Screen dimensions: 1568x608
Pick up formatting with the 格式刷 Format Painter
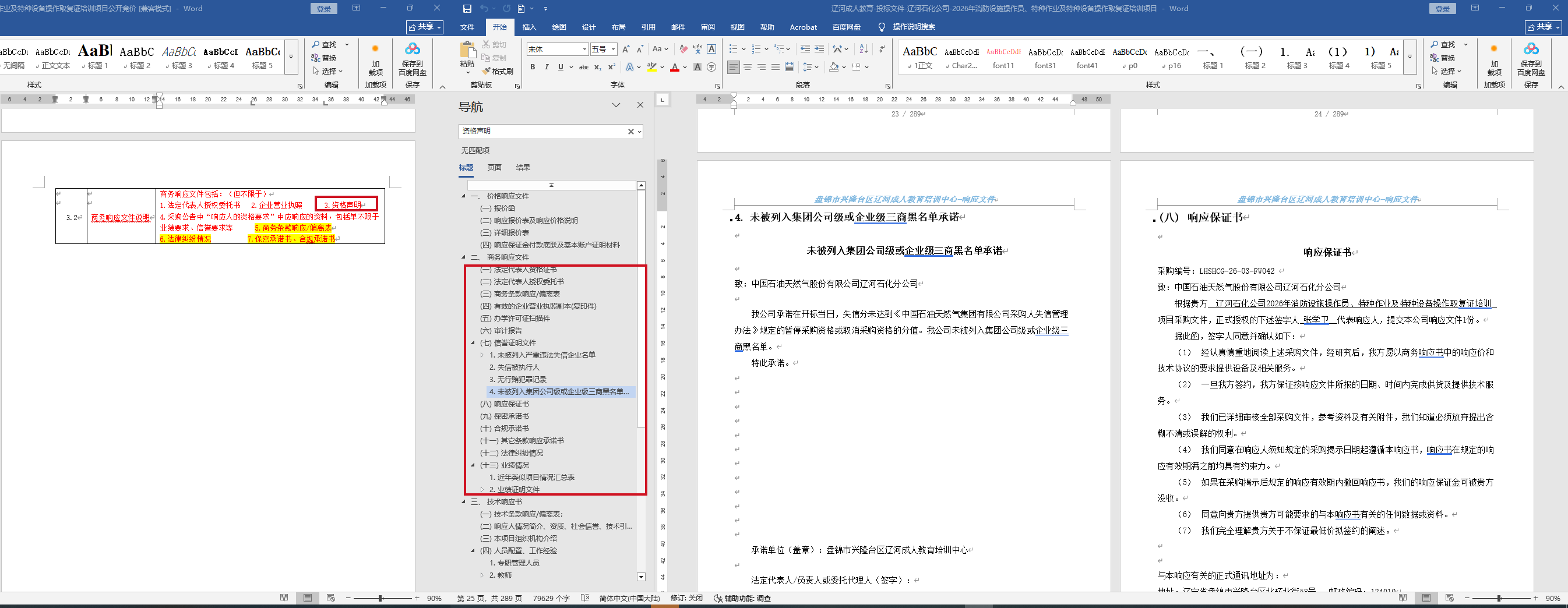(x=497, y=71)
